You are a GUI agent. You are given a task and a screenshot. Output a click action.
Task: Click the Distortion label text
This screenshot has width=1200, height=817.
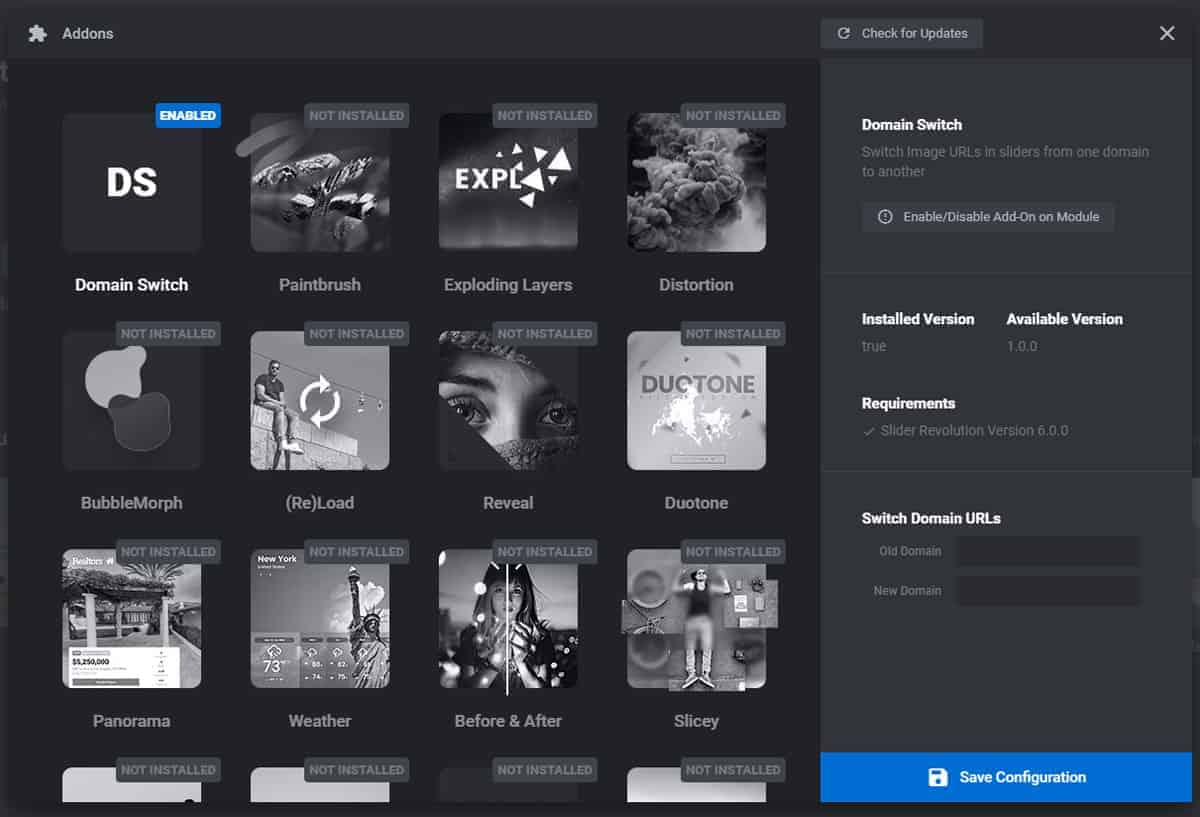(x=696, y=285)
